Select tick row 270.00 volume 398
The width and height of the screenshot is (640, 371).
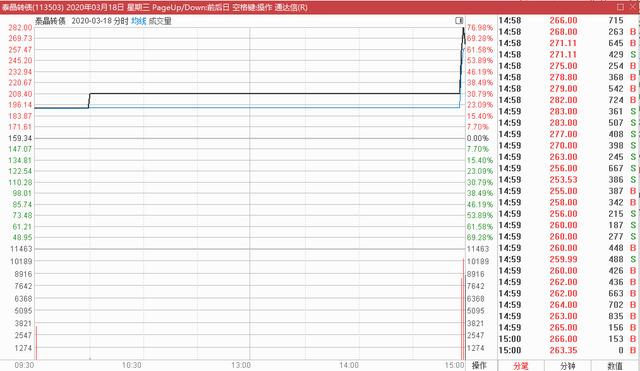[x=568, y=146]
